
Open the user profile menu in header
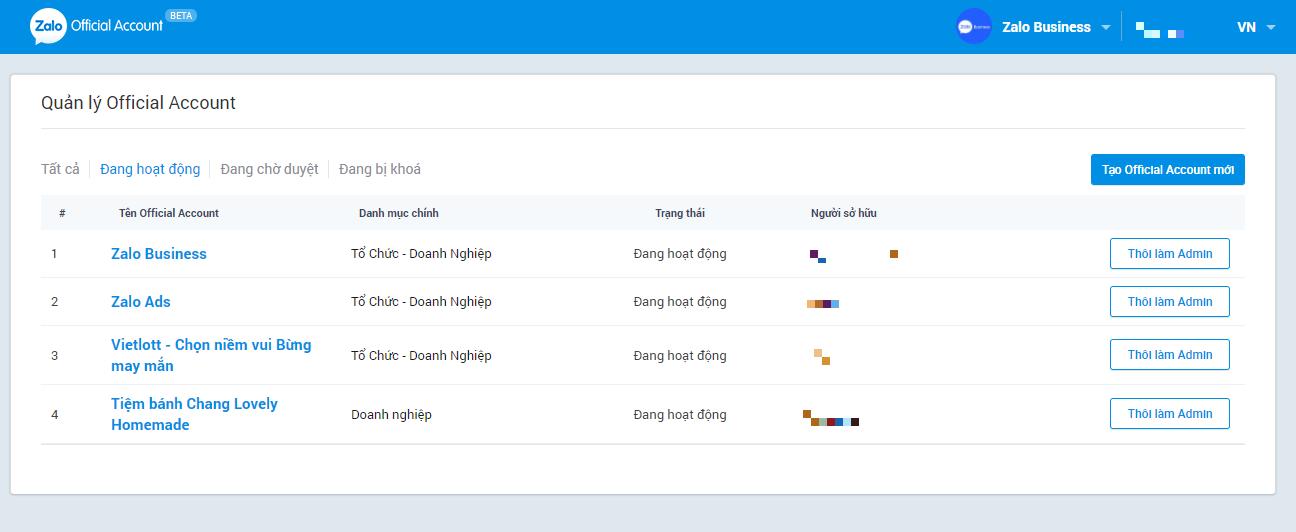click(x=1160, y=32)
